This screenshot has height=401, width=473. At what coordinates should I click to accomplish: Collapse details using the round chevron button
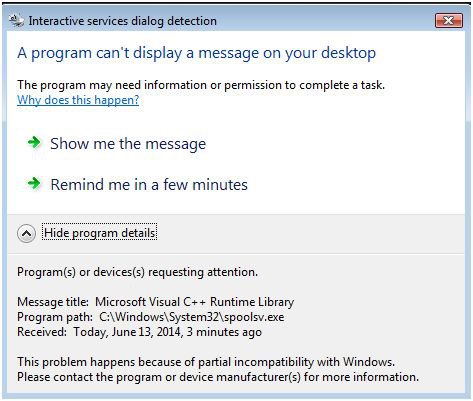pyautogui.click(x=26, y=233)
